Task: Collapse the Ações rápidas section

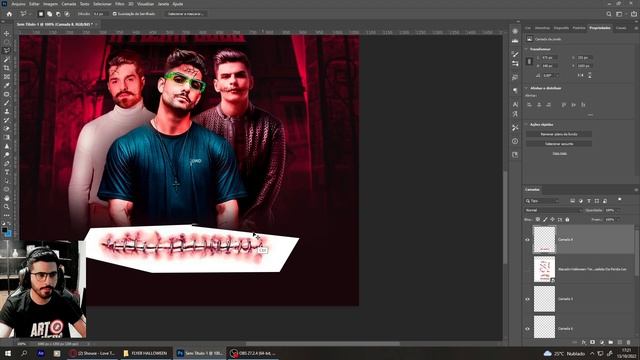Action: tap(527, 124)
